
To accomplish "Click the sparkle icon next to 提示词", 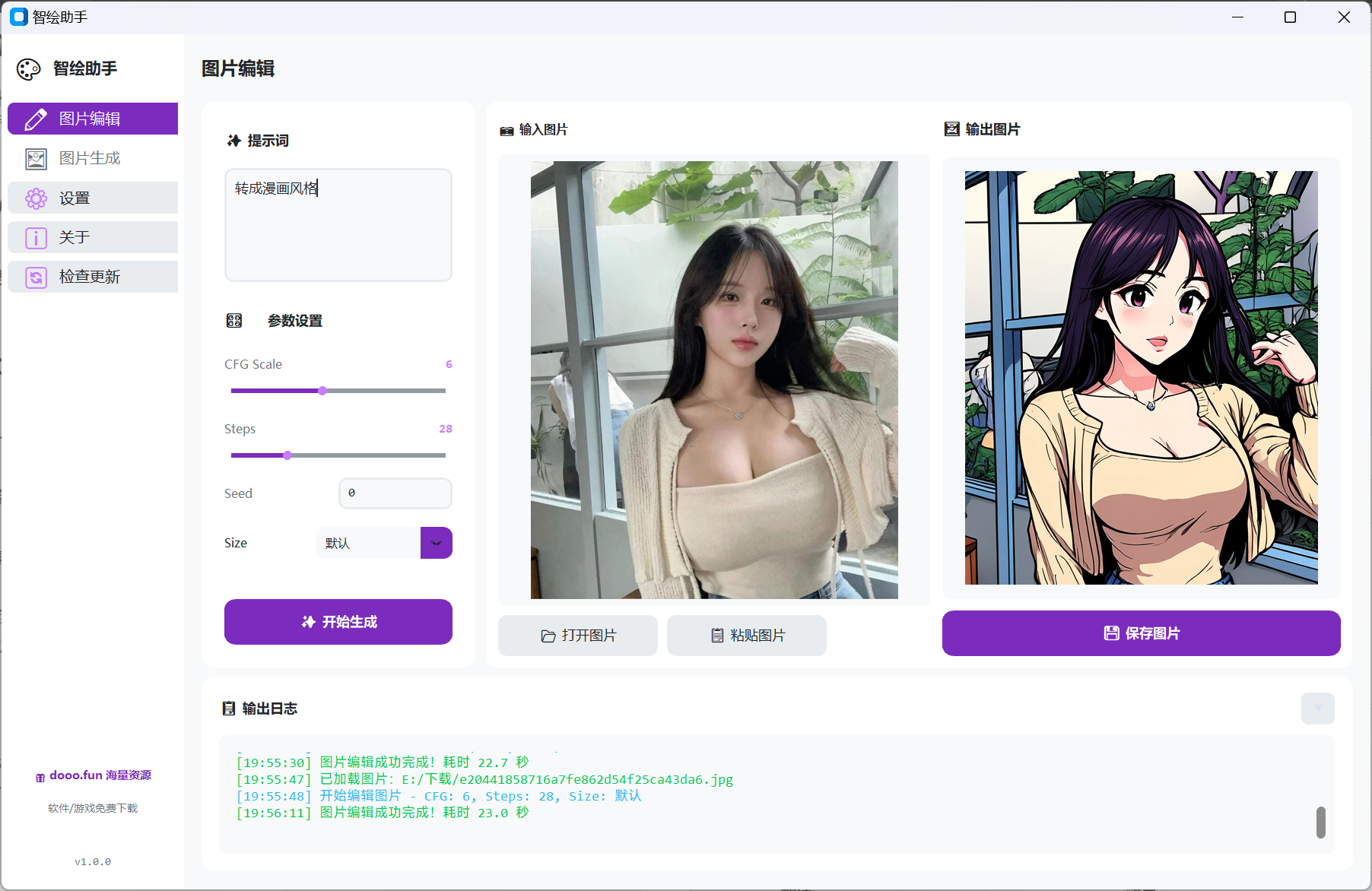I will [x=233, y=140].
